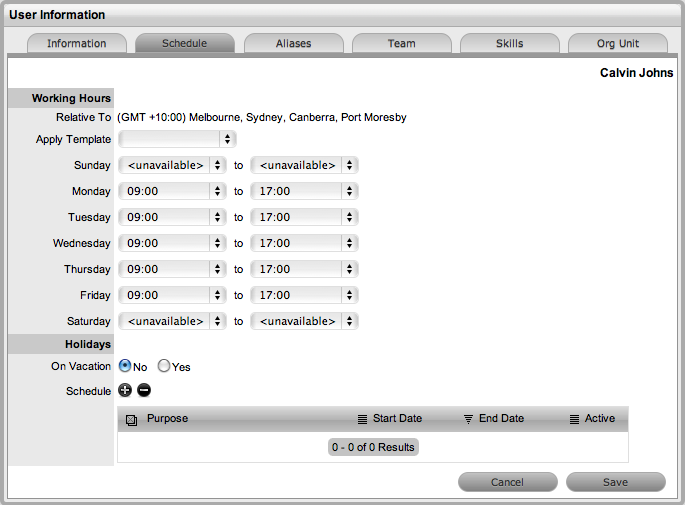Add a holiday schedule entry with plus icon
The width and height of the screenshot is (685, 505).
125,390
